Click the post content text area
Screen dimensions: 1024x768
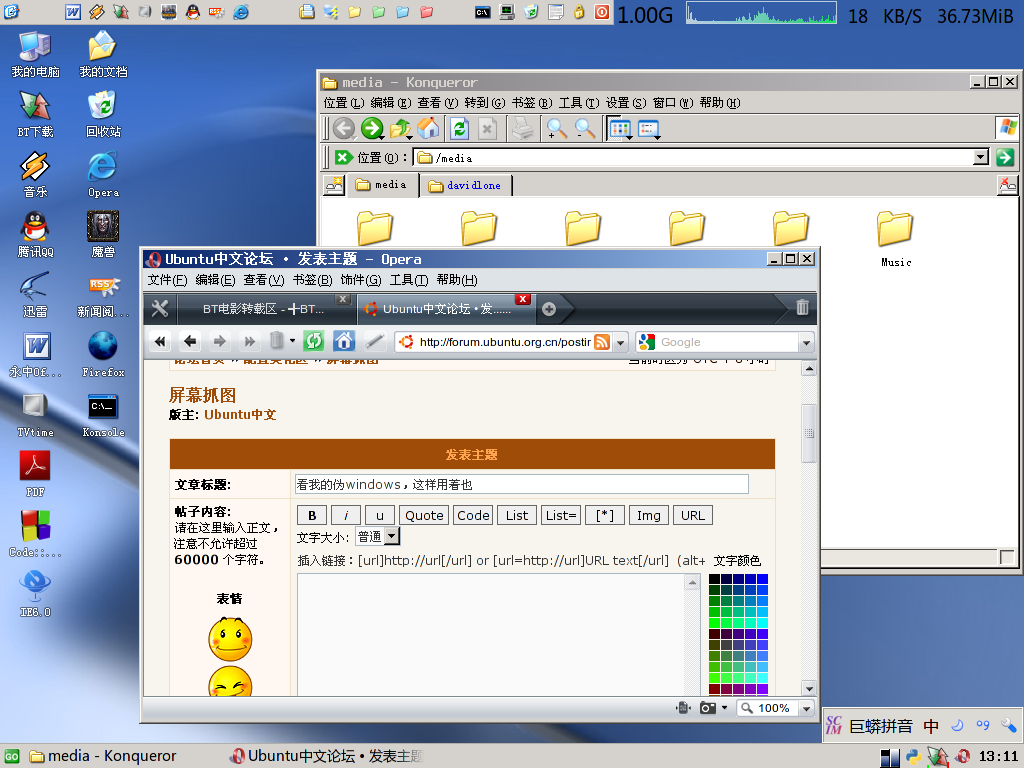[491, 633]
